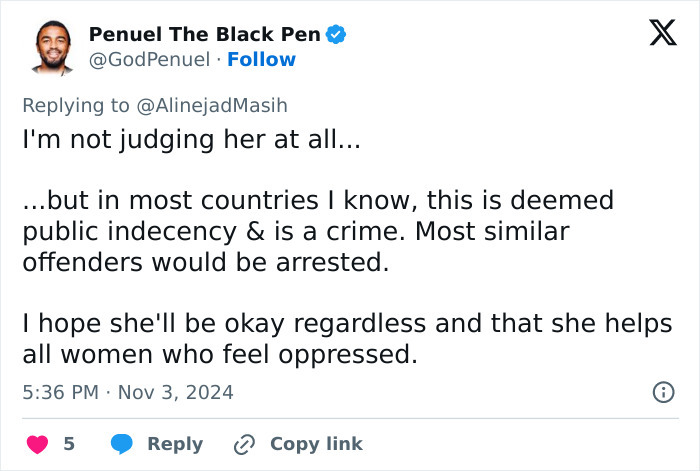Click the blue verified badge
This screenshot has height=471, width=700.
click(x=337, y=35)
